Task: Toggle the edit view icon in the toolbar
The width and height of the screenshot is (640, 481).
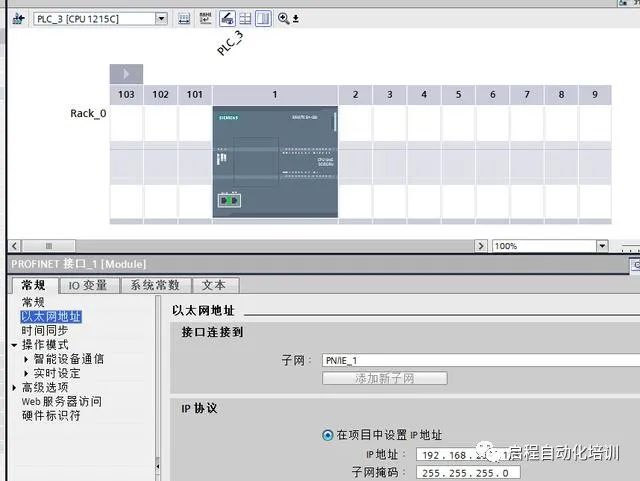Action: (227, 19)
